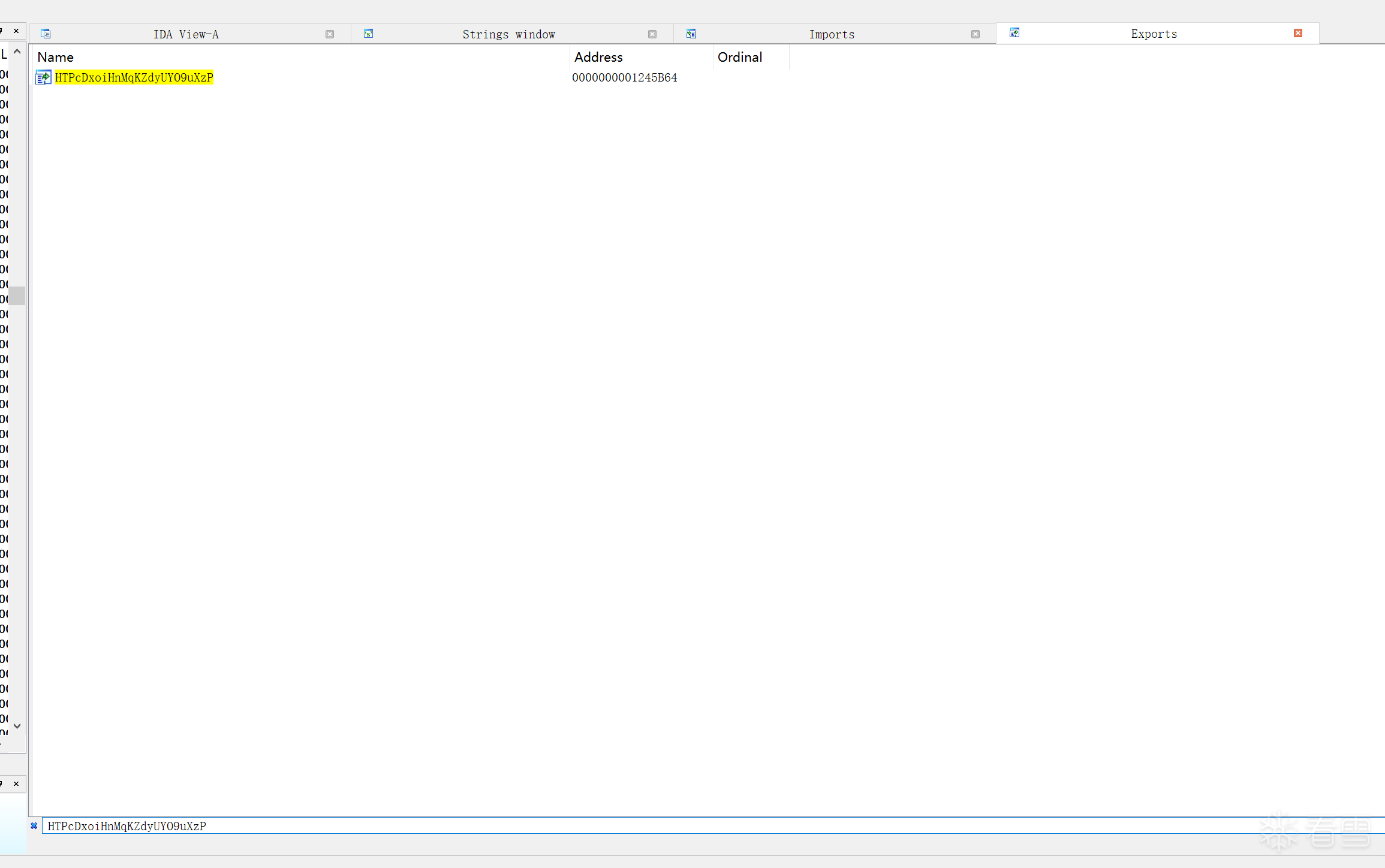Image resolution: width=1385 pixels, height=868 pixels.
Task: Click the Exports tab icon
Action: [1014, 33]
